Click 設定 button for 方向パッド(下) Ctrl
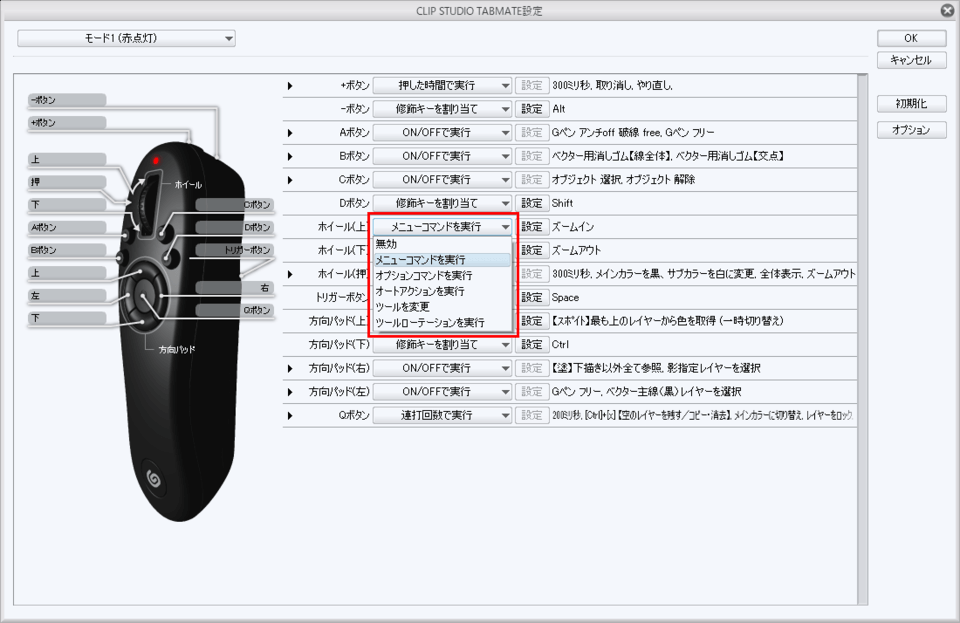 (531, 345)
